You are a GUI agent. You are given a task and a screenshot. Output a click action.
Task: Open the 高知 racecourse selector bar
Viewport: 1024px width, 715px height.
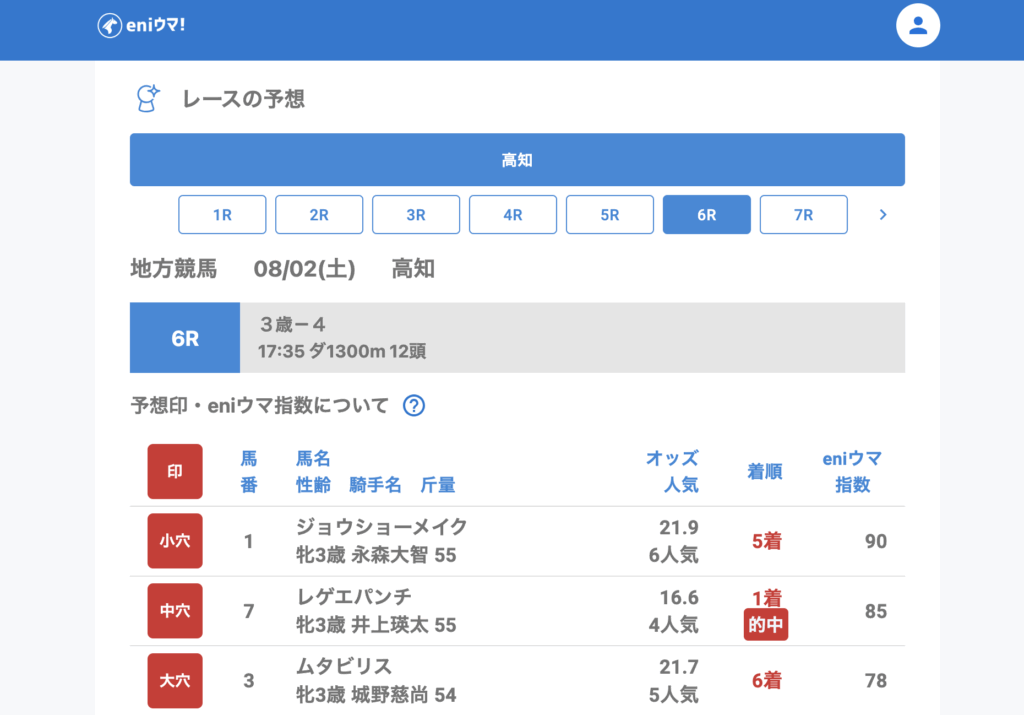pos(517,160)
